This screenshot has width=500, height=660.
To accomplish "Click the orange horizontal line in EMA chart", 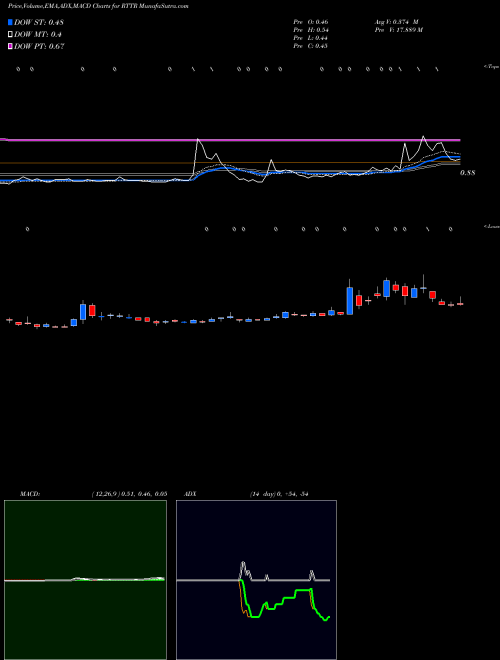I will 230,162.
